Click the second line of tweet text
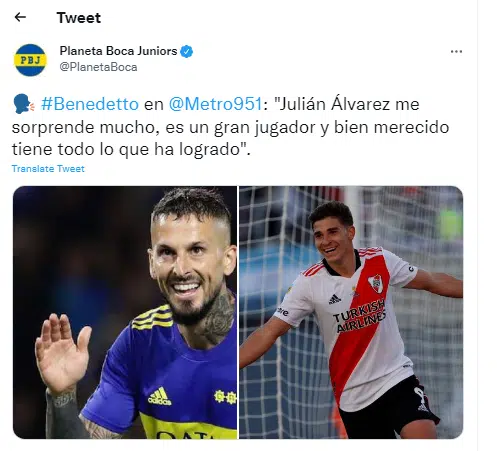The width and height of the screenshot is (497, 451). 231,127
